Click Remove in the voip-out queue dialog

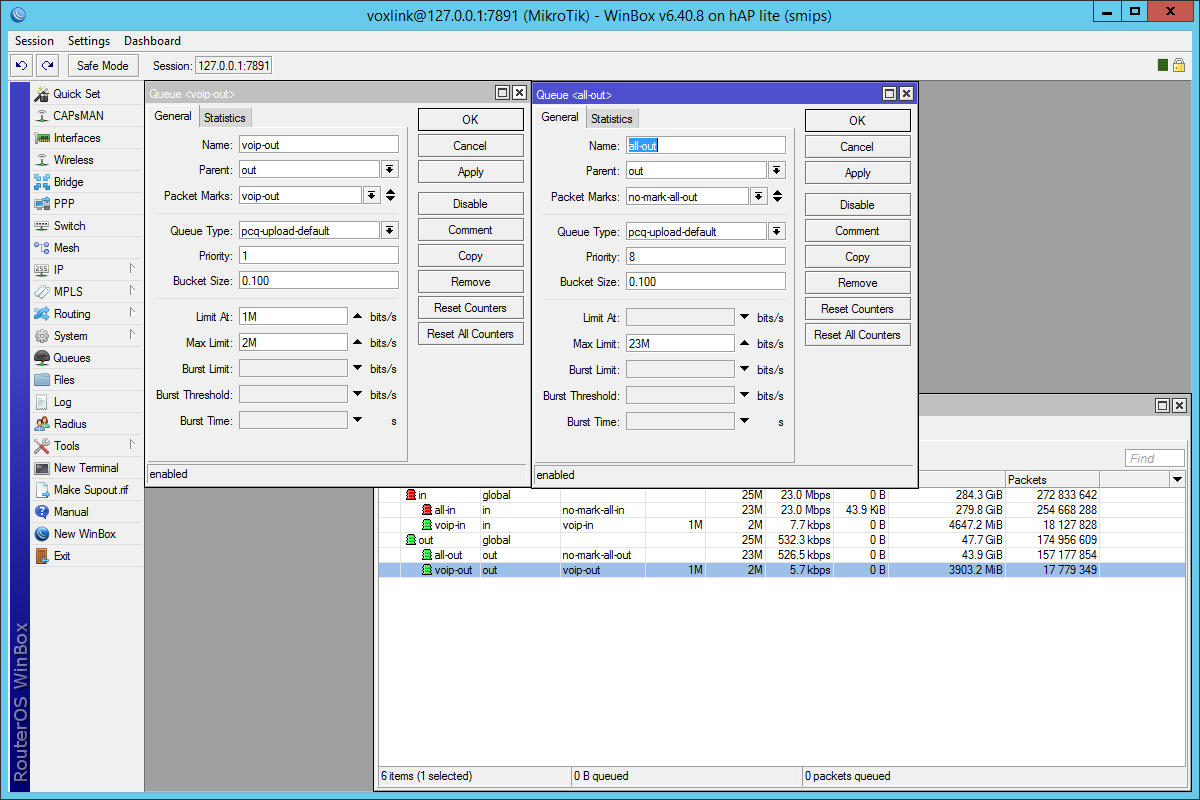(x=471, y=282)
